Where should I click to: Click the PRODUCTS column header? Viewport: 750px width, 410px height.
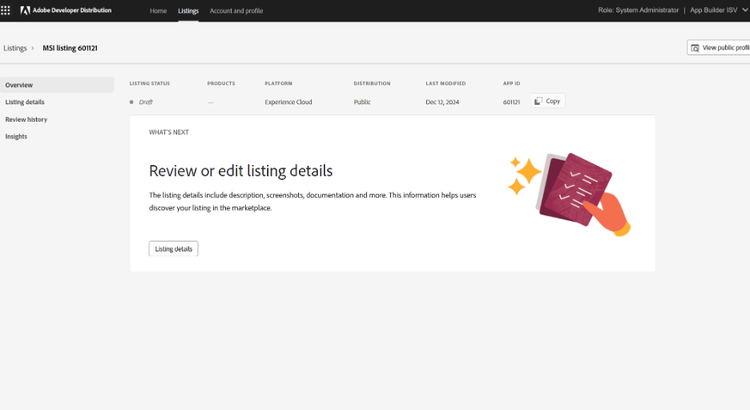coord(221,83)
